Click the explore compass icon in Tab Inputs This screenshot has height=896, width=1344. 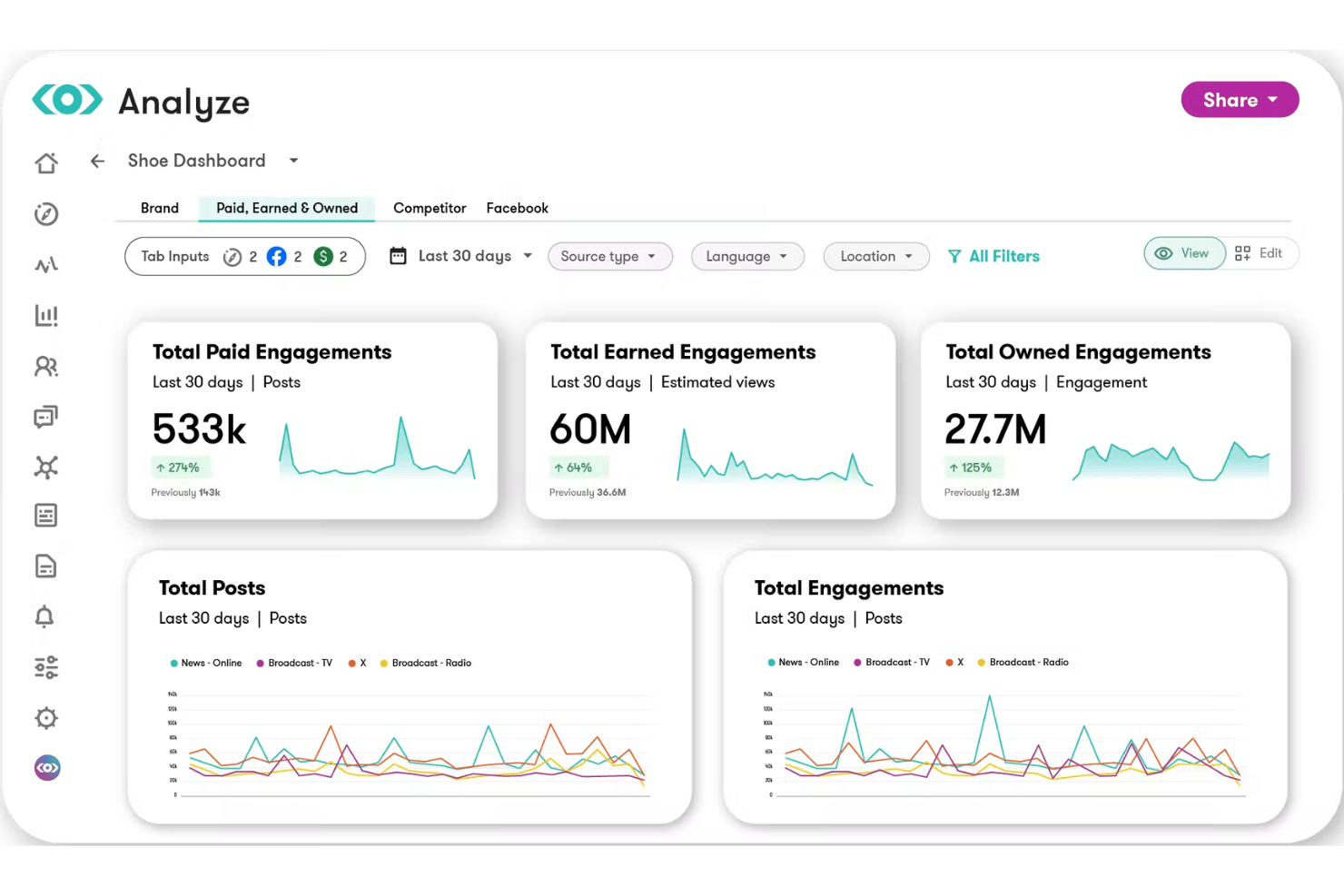232,257
